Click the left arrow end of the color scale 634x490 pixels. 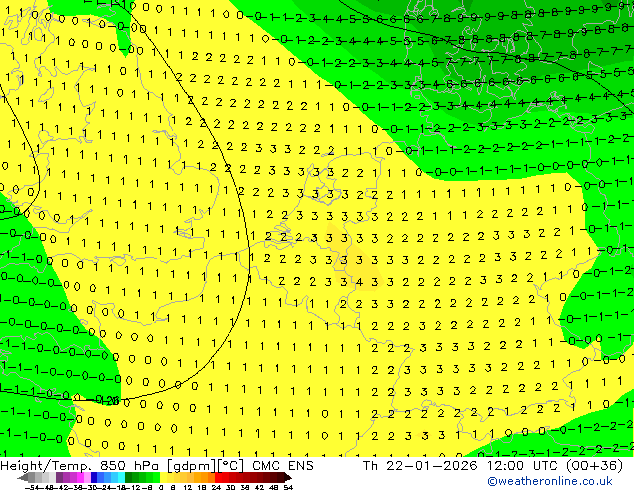click(23, 477)
